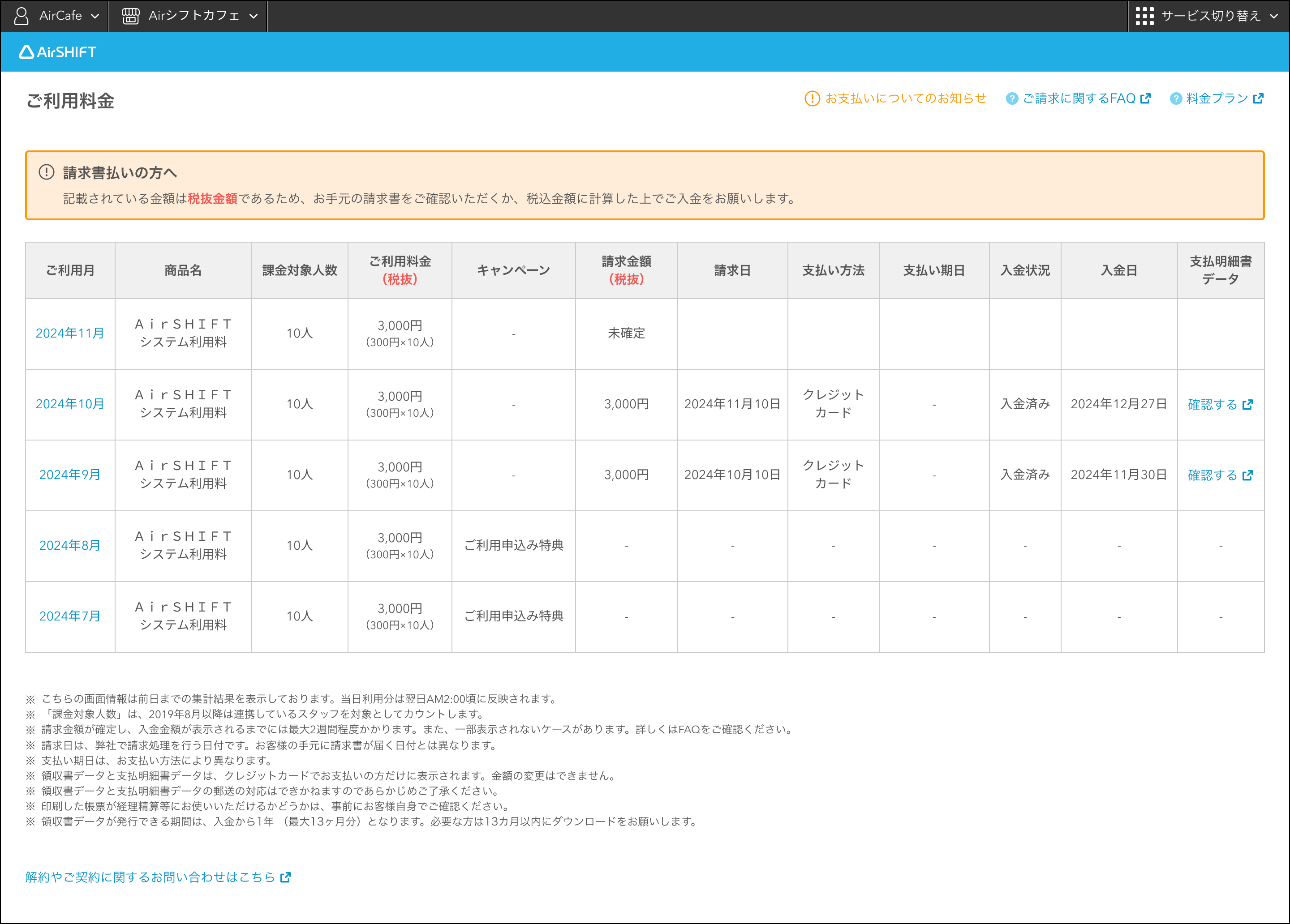The height and width of the screenshot is (924, 1290).
Task: Open the 2024年10月 usage month link
Action: pos(70,404)
